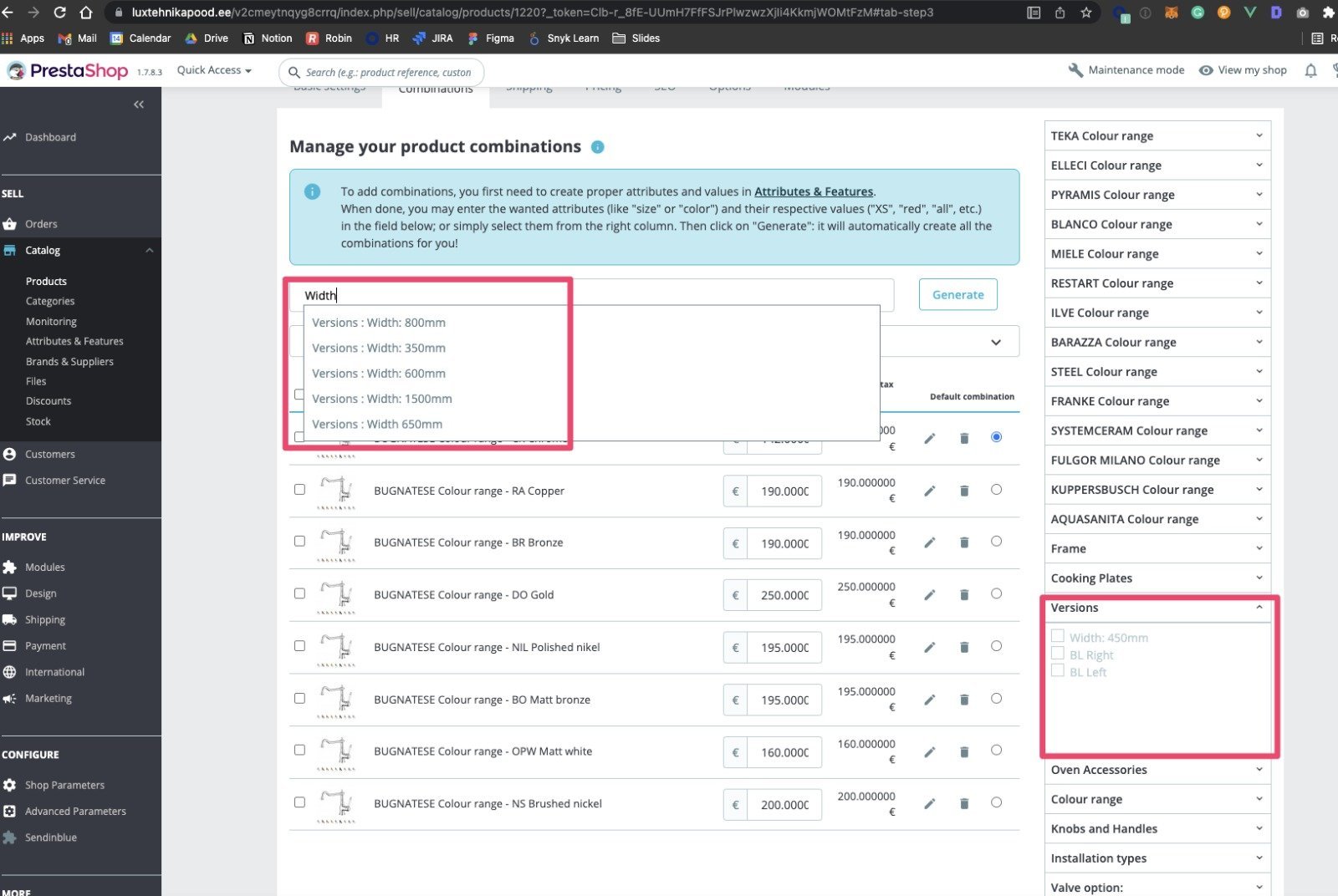Select the NS Brushed nickel row checkbox
1338x896 pixels.
tap(299, 802)
